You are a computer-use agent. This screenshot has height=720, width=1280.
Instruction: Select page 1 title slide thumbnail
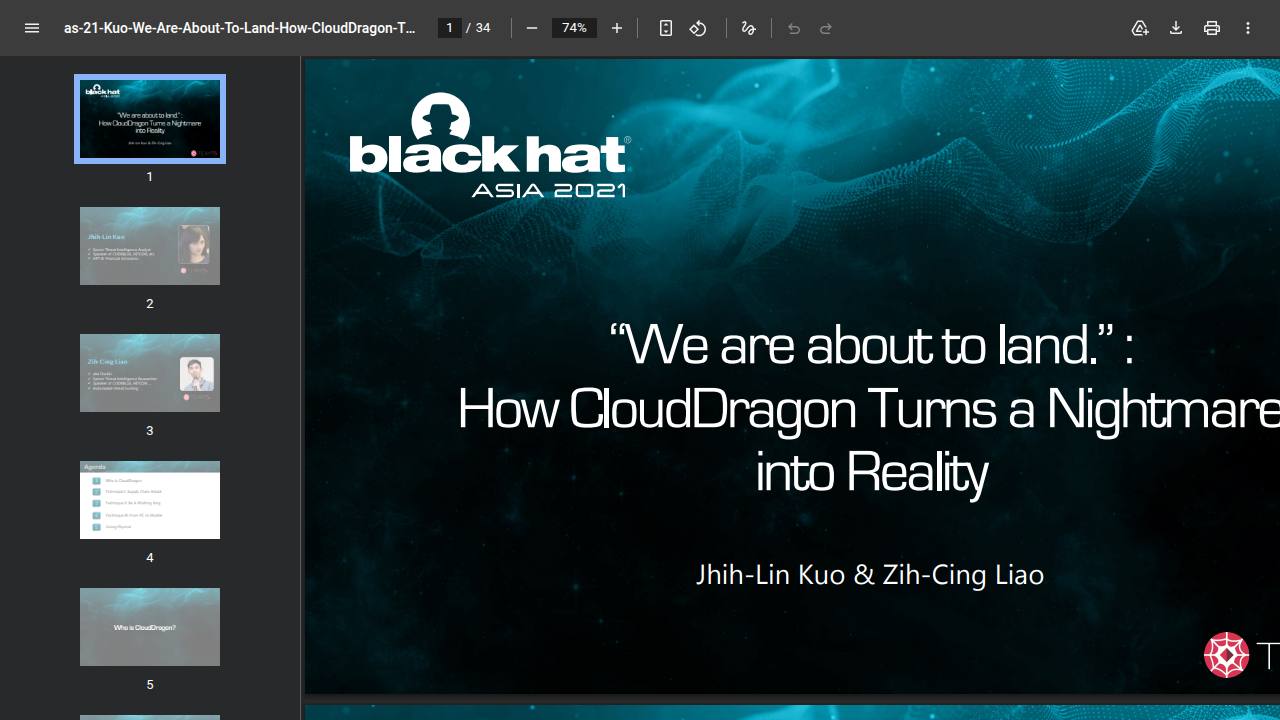(x=150, y=119)
